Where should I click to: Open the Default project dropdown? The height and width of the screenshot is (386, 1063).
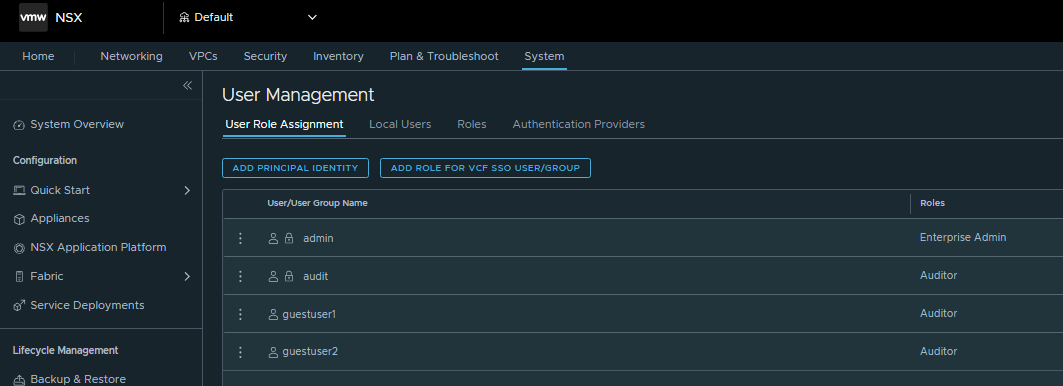click(248, 18)
